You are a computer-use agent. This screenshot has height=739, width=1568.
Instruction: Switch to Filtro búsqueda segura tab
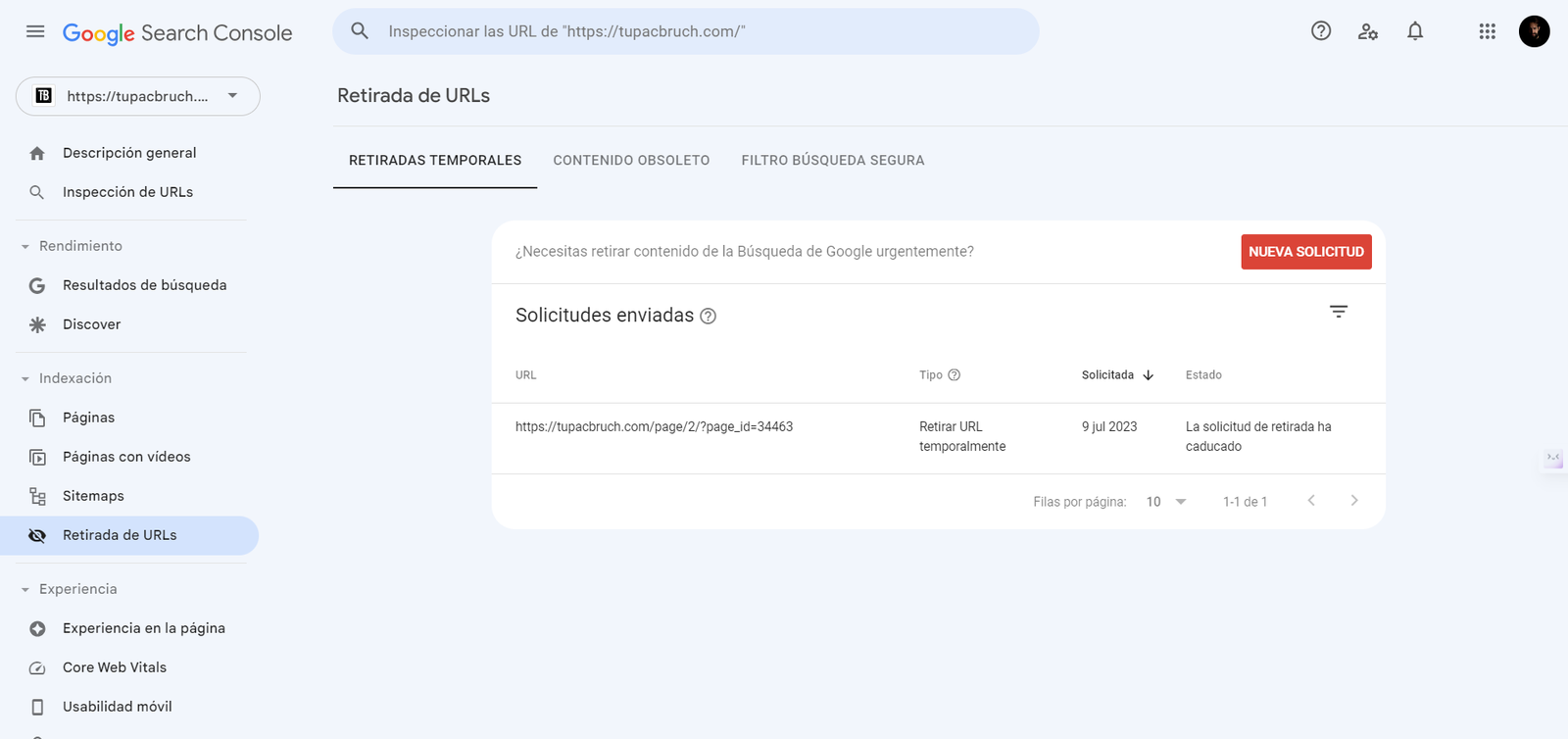(833, 160)
